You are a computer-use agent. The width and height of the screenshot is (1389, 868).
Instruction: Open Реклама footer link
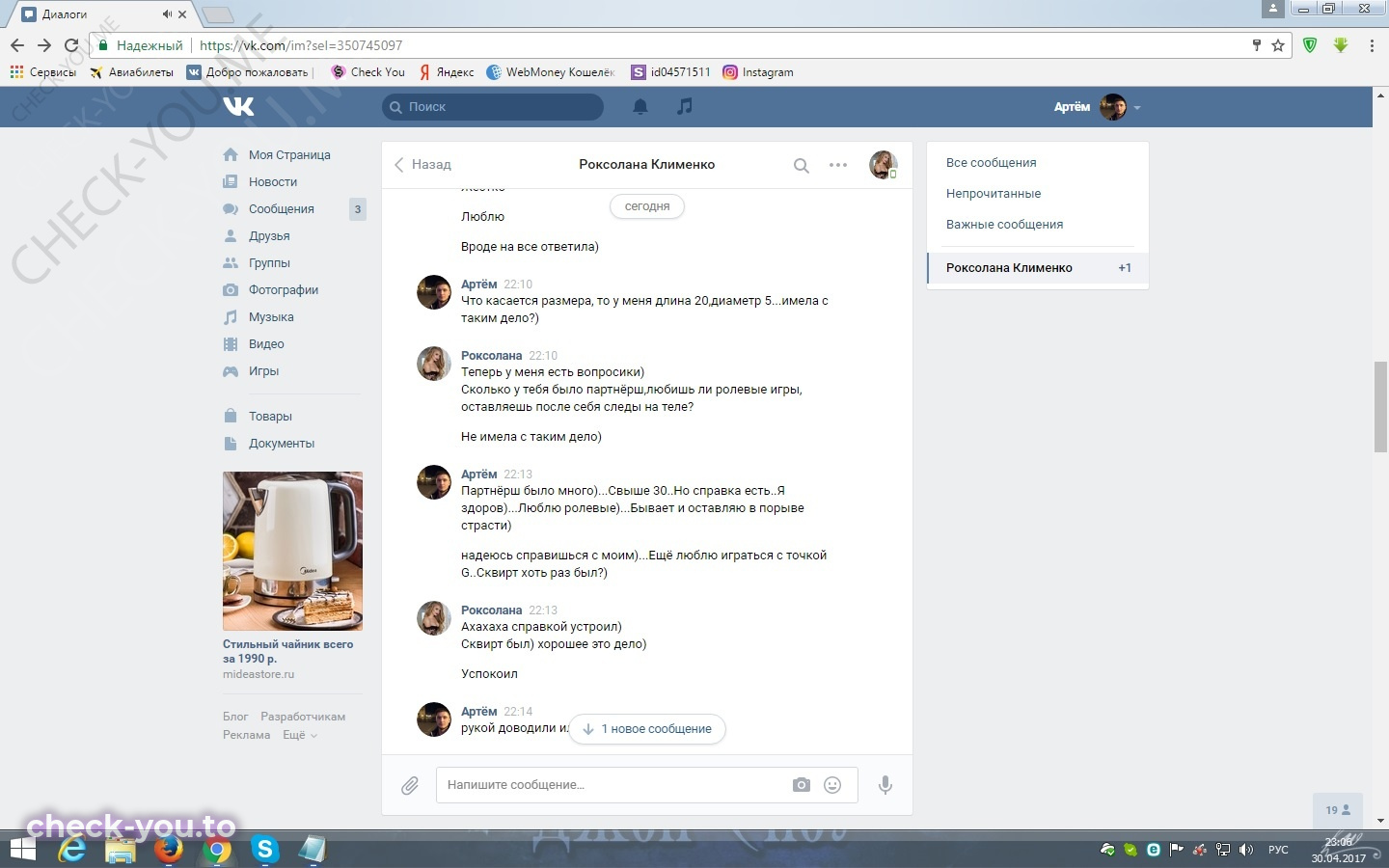pyautogui.click(x=247, y=735)
